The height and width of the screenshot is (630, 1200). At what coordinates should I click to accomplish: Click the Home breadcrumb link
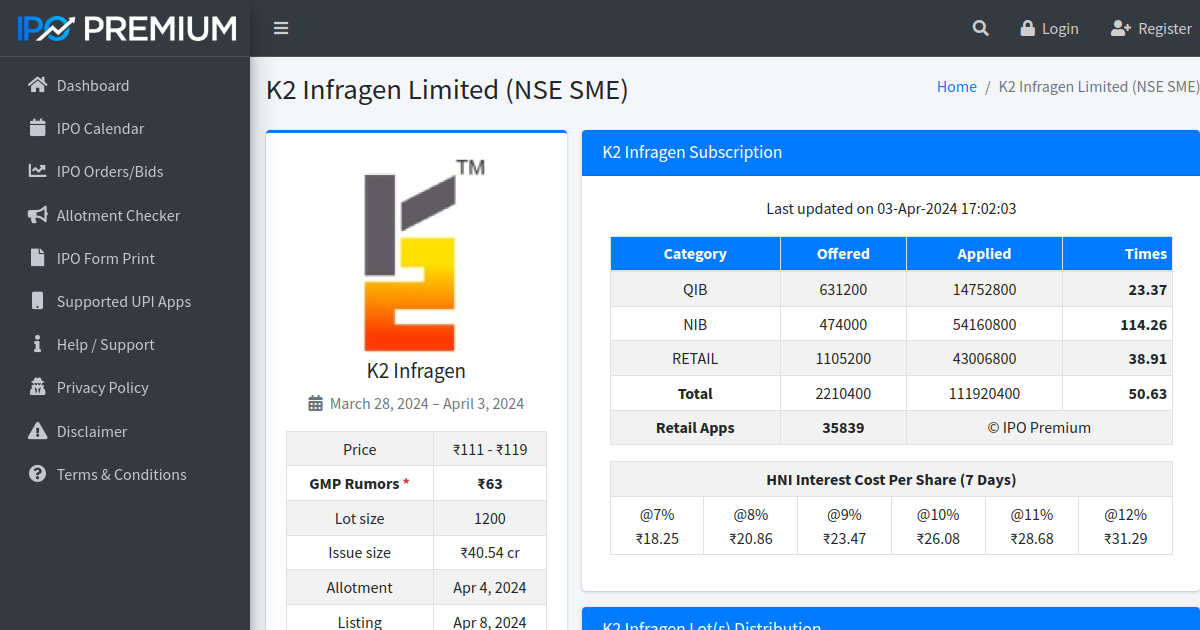pos(957,86)
